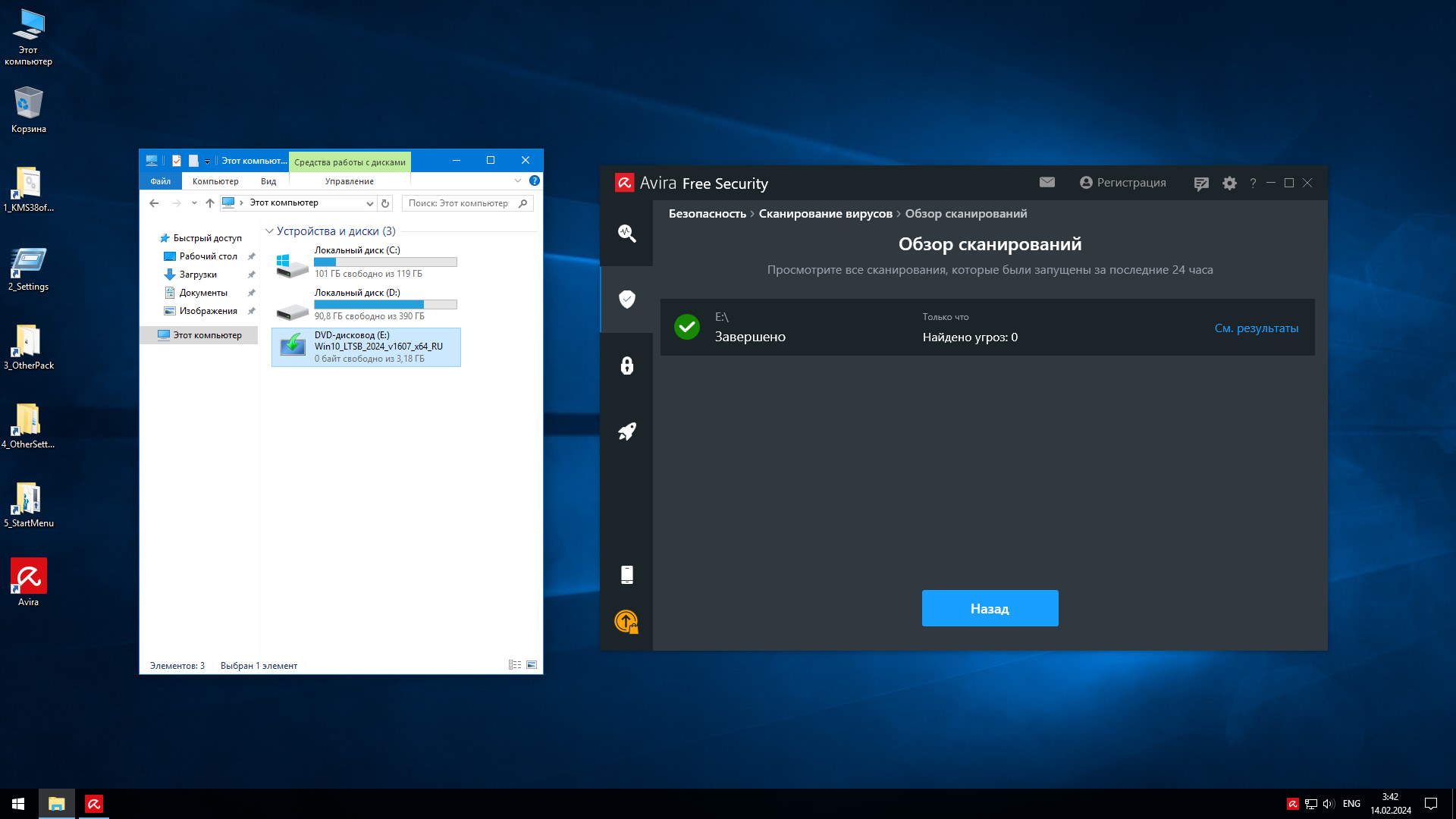
Task: Switch to the Вид ribbon tab
Action: [268, 181]
